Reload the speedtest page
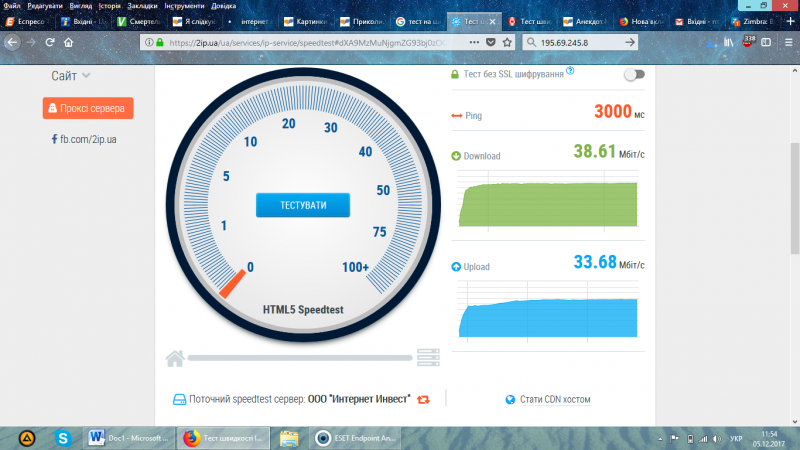This screenshot has height=450, width=800. (x=48, y=42)
